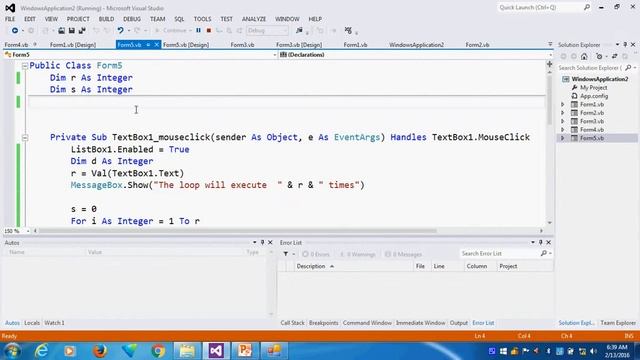Stop debugging with the red square

coord(209,31)
